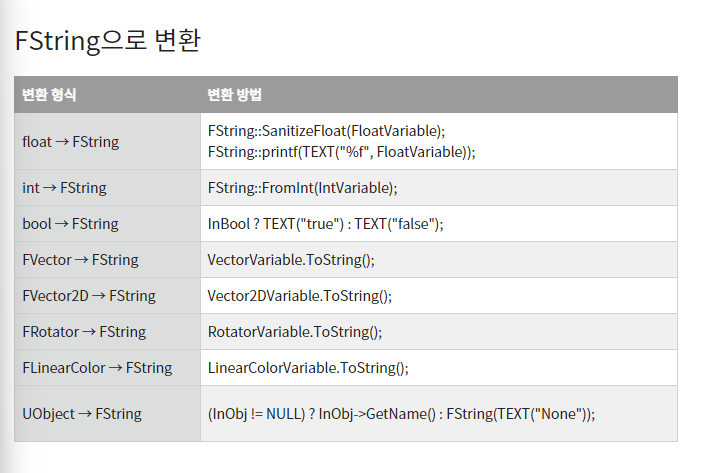Click FString::SanitizeFloat(FloatVariable); code line
Viewport: 706px width, 473px height.
326,131
